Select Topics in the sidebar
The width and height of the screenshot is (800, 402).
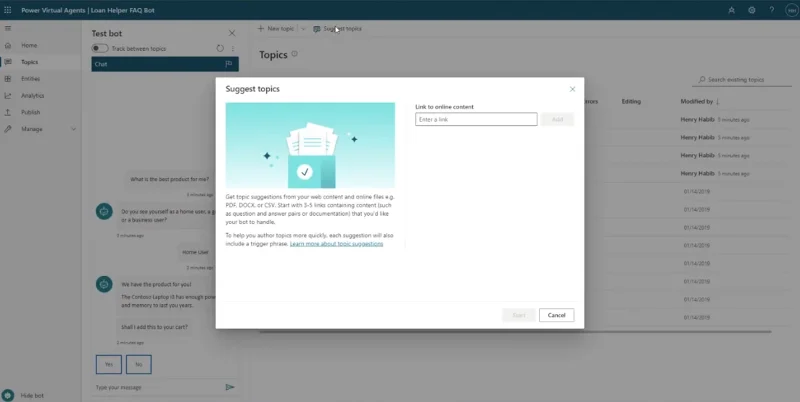pos(30,62)
